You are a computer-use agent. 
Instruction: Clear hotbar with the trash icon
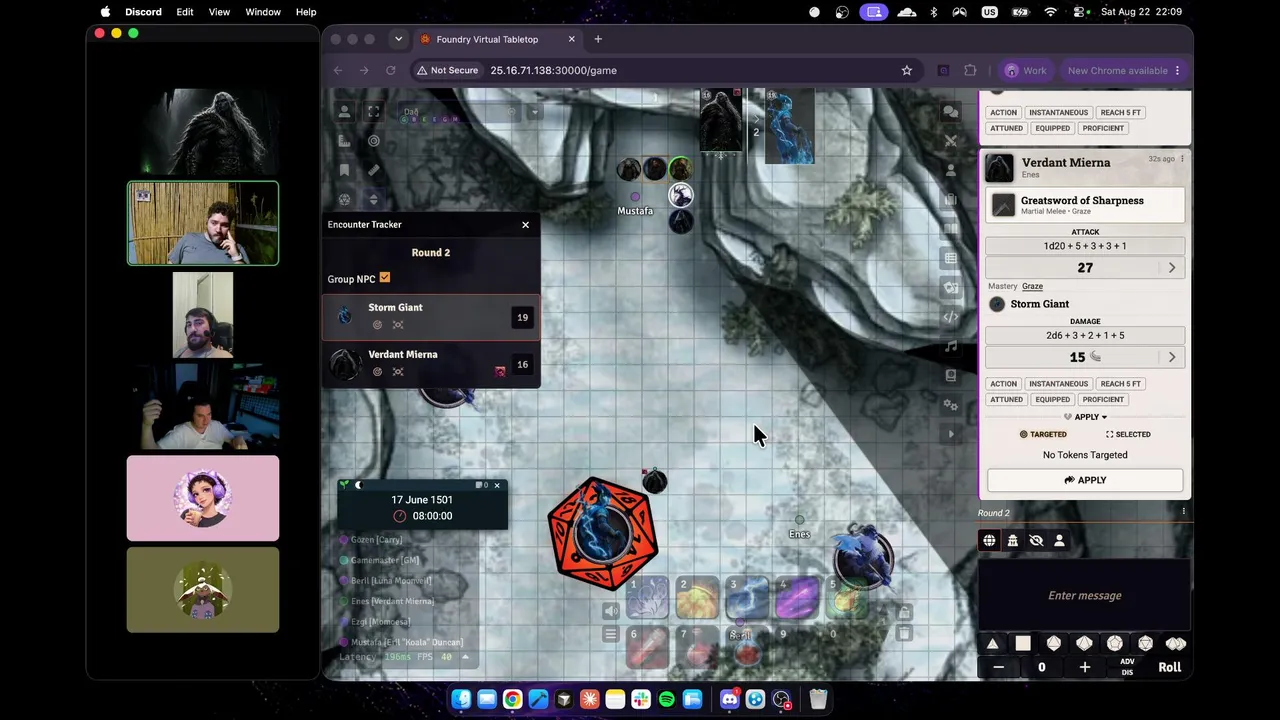(x=904, y=634)
